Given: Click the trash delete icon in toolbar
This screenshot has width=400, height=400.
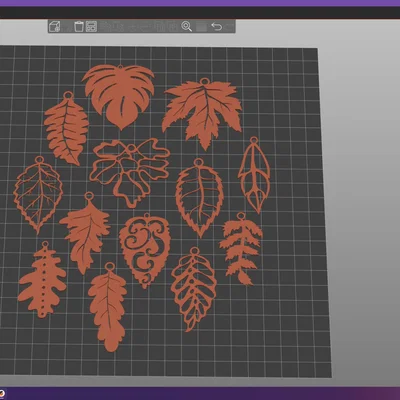Looking at the screenshot, I should pos(79,26).
